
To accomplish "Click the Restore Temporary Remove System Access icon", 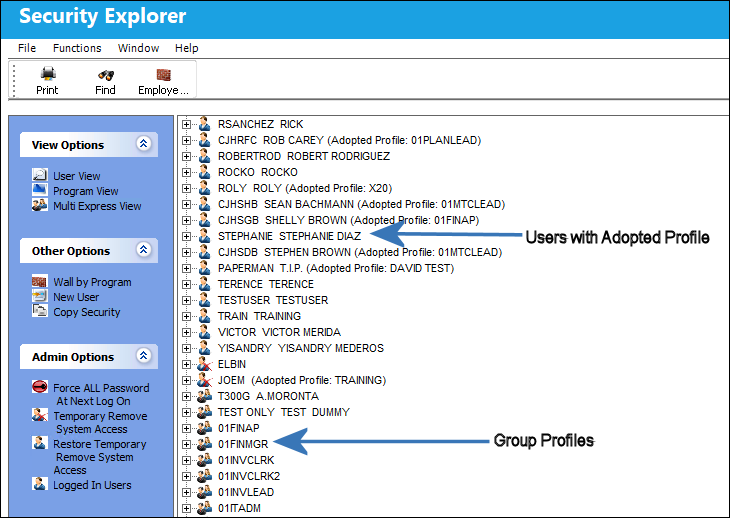I will [40, 443].
